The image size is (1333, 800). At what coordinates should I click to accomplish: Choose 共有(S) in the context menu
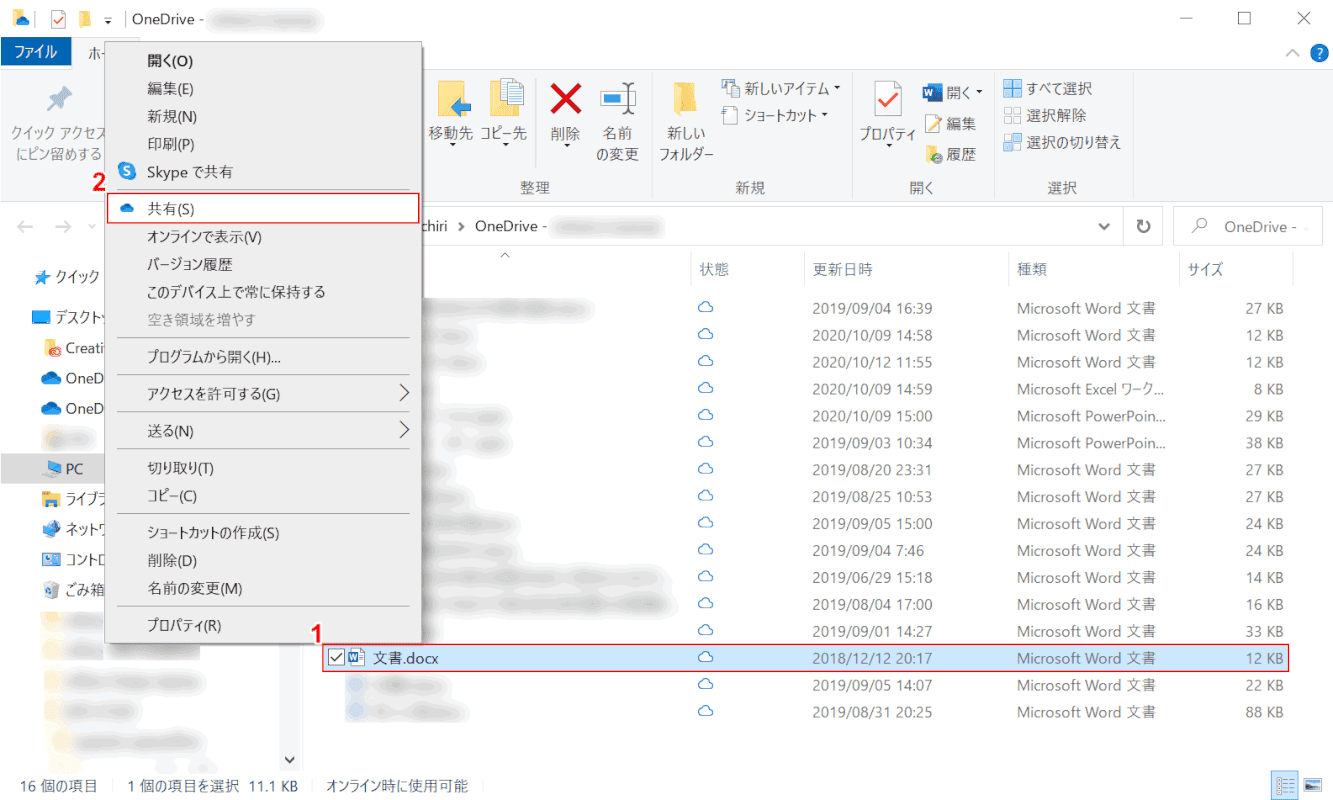coord(263,208)
